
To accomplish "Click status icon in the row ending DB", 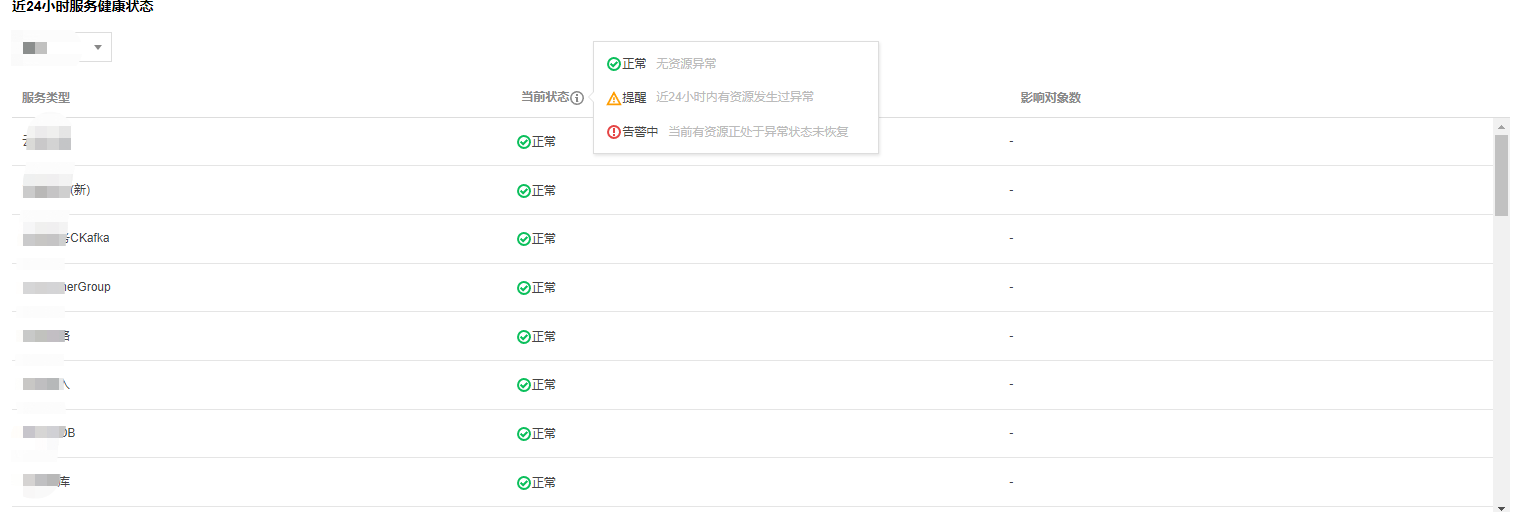I will point(523,434).
